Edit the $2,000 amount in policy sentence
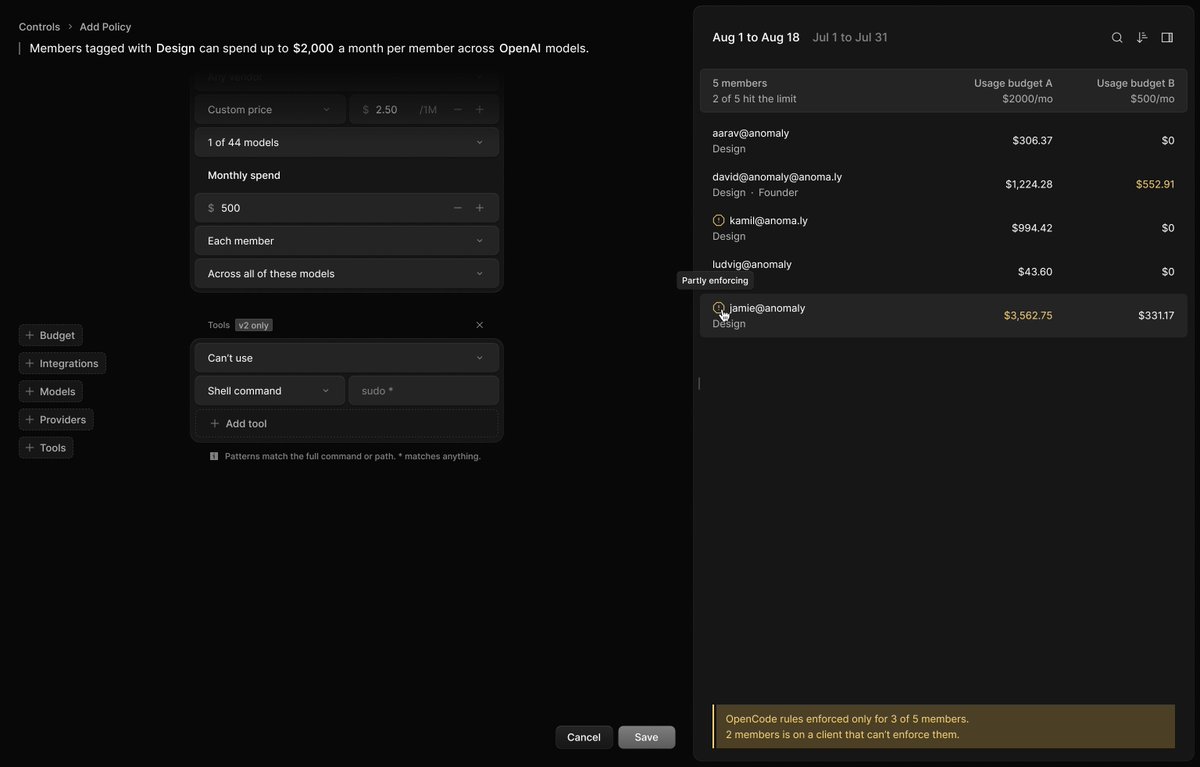The image size is (1200, 767). coord(313,48)
